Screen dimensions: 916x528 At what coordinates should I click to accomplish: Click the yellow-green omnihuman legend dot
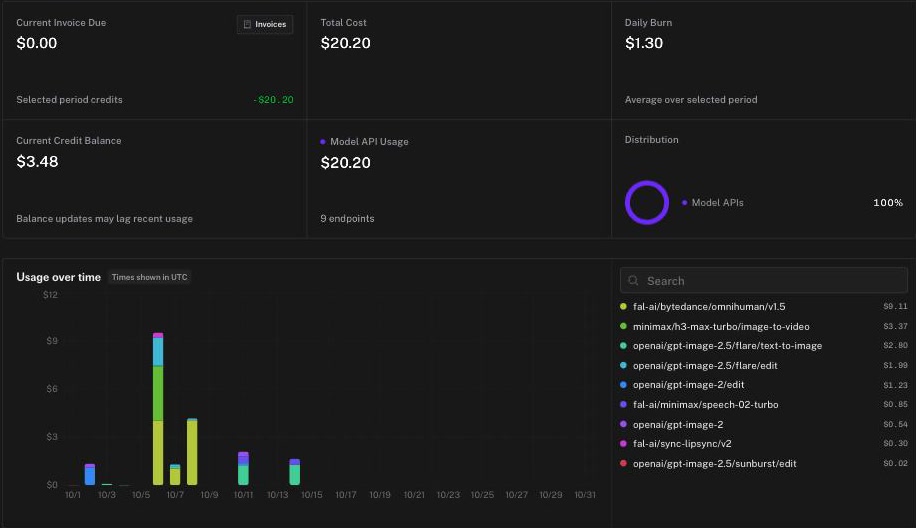point(623,307)
